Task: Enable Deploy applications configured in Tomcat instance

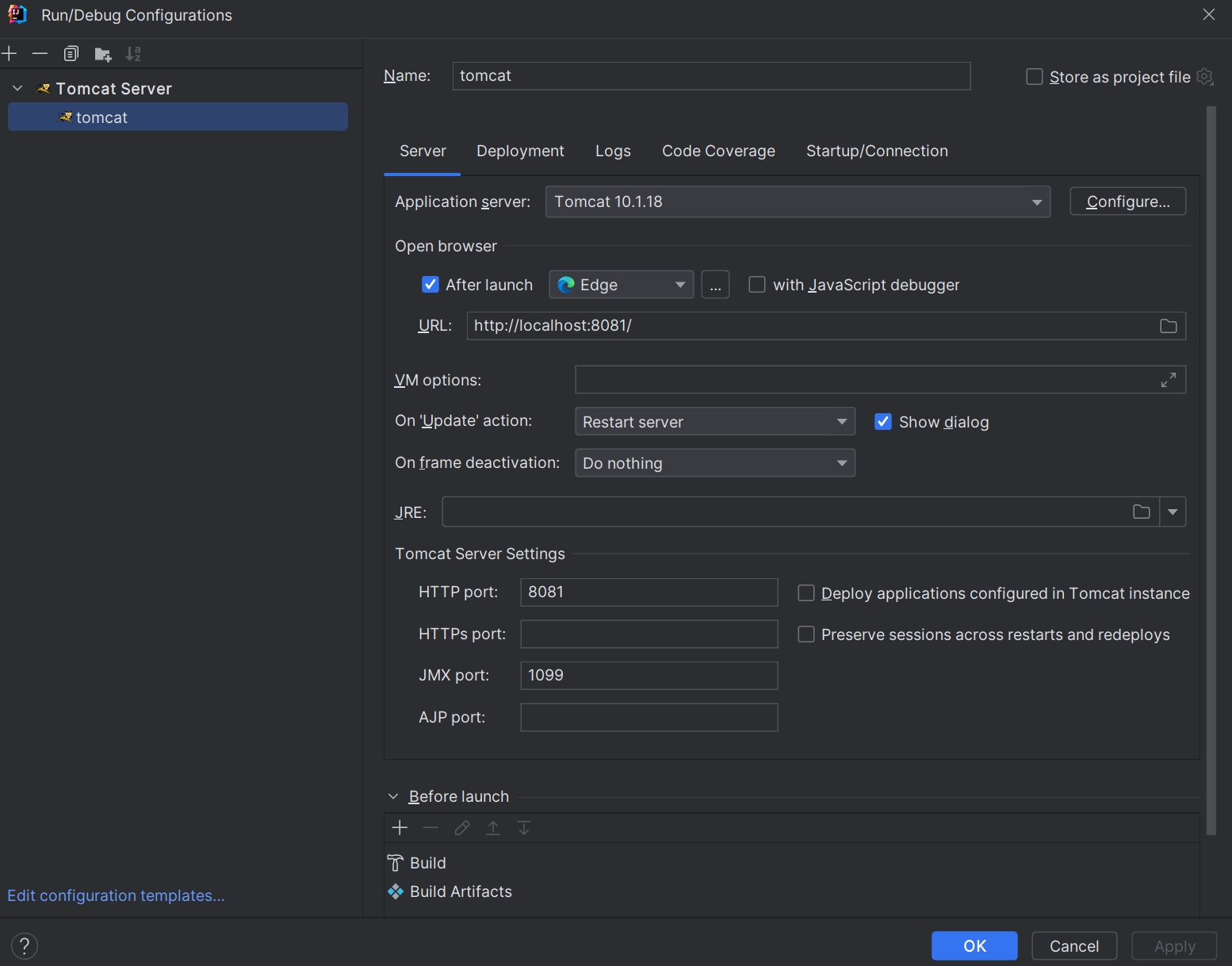Action: click(806, 593)
